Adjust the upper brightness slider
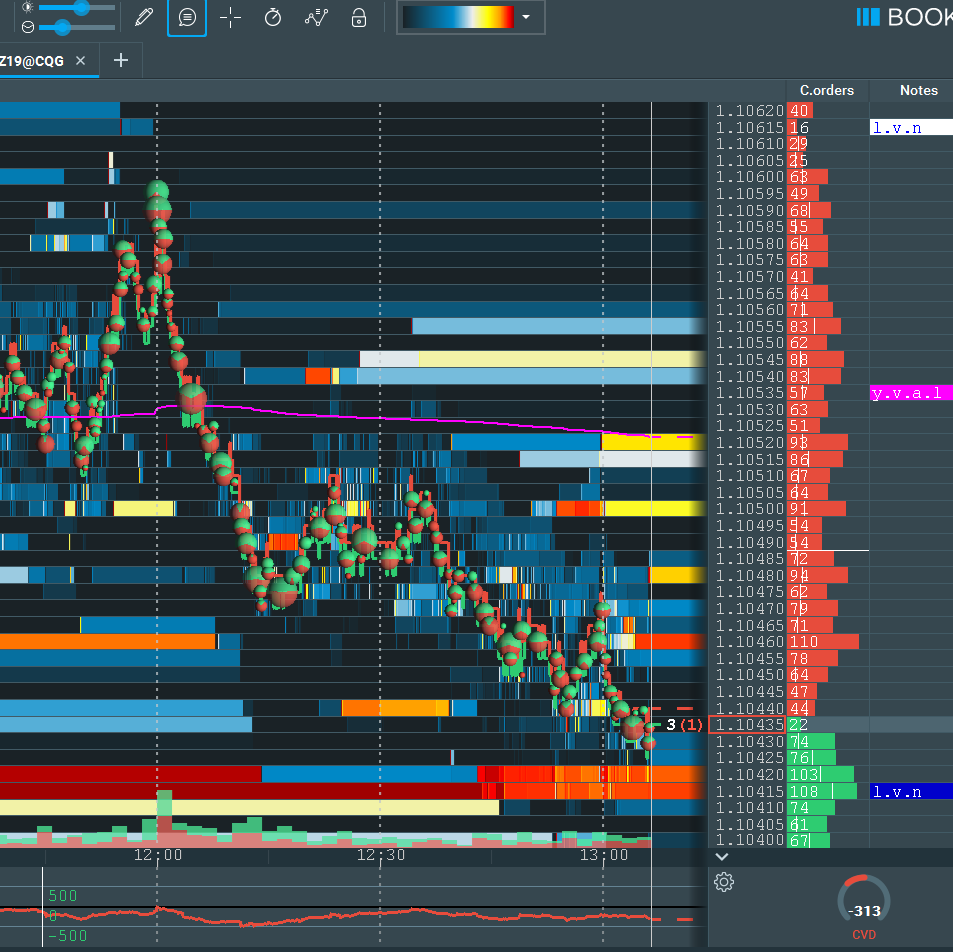 (x=81, y=7)
